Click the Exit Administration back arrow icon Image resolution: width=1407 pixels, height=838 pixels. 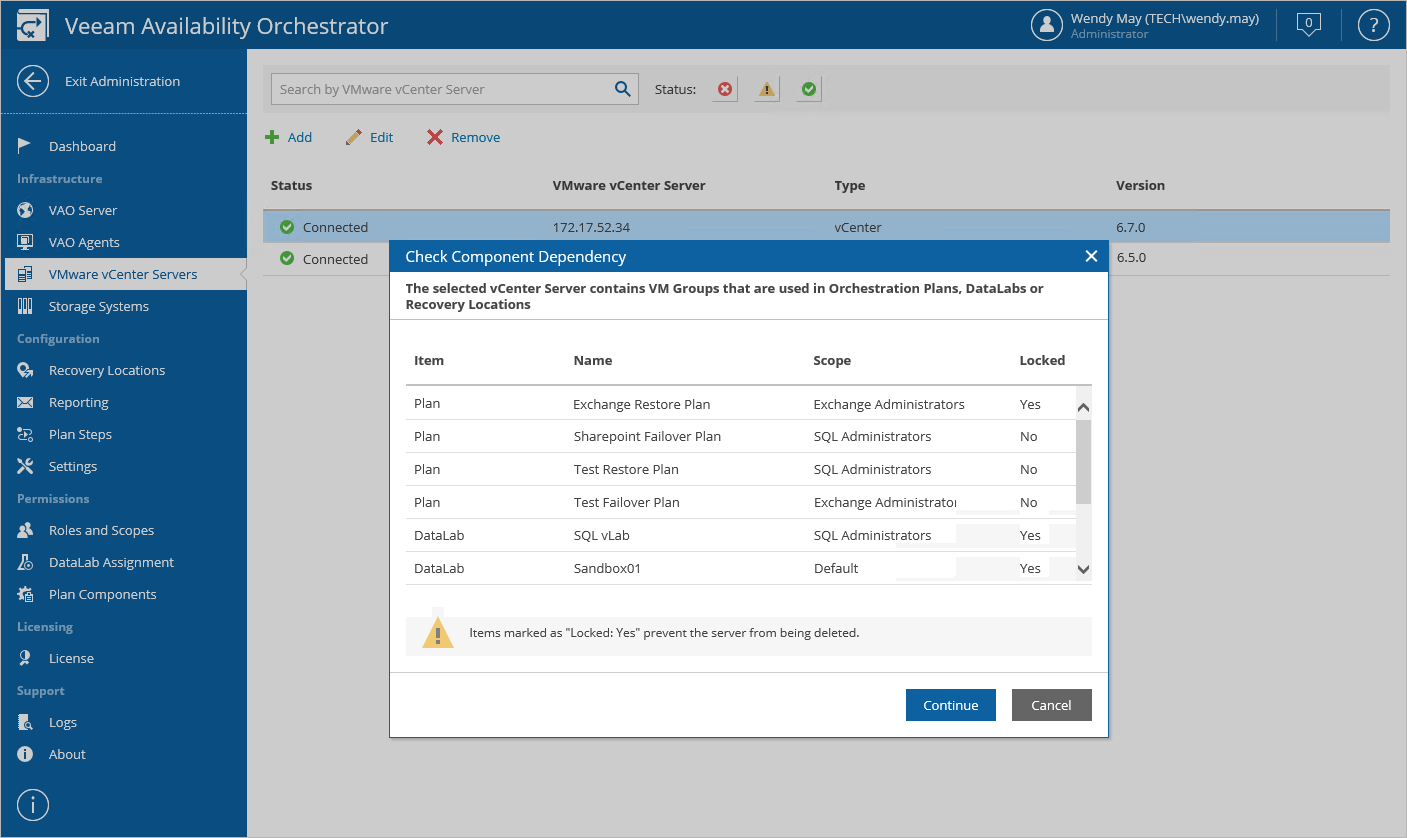point(33,81)
